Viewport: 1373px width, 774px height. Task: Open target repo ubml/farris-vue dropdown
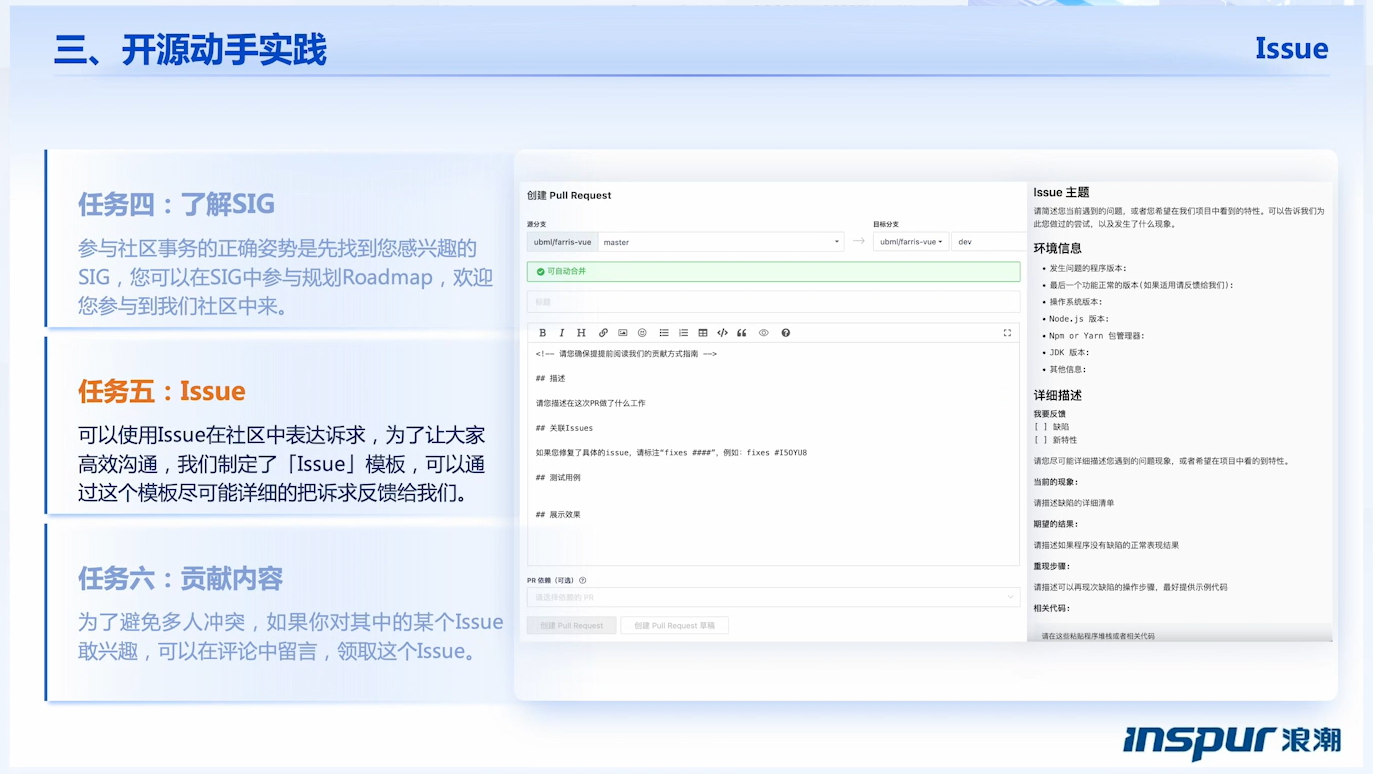point(911,242)
